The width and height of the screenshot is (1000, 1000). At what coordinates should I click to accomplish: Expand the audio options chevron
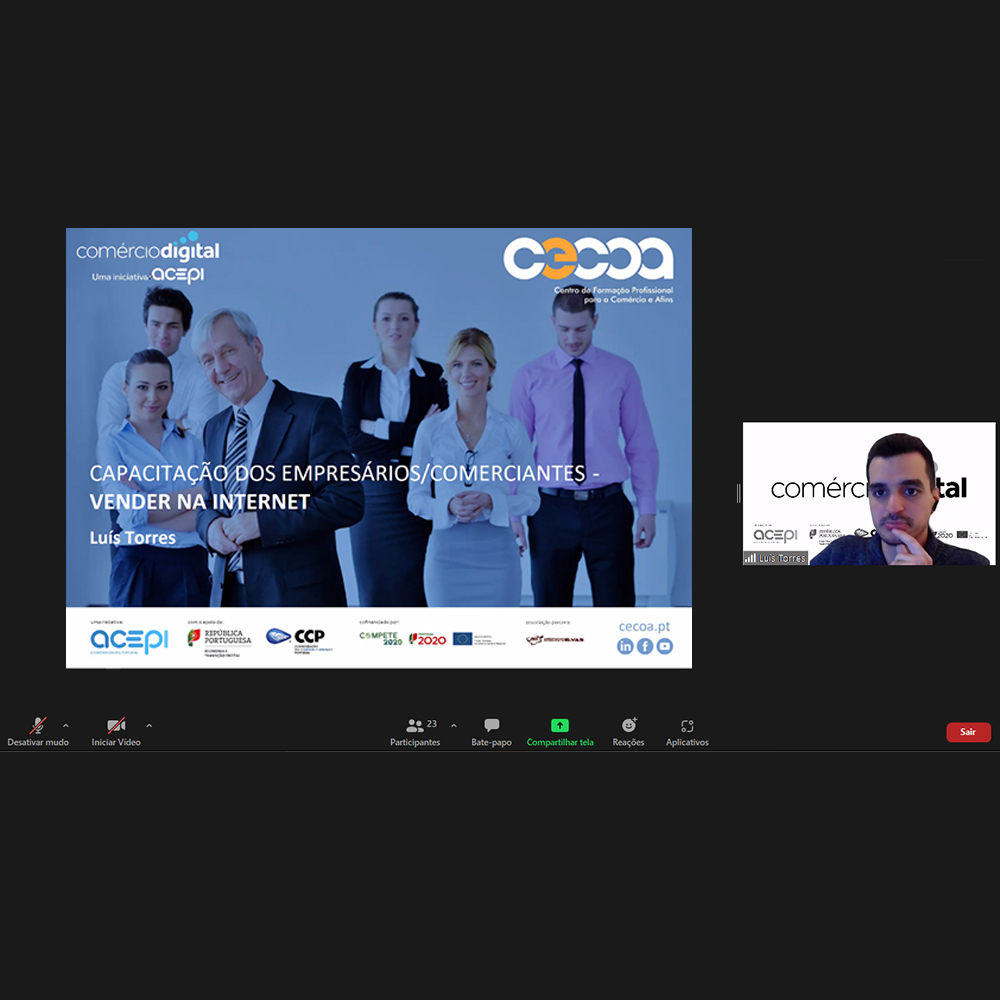point(66,726)
